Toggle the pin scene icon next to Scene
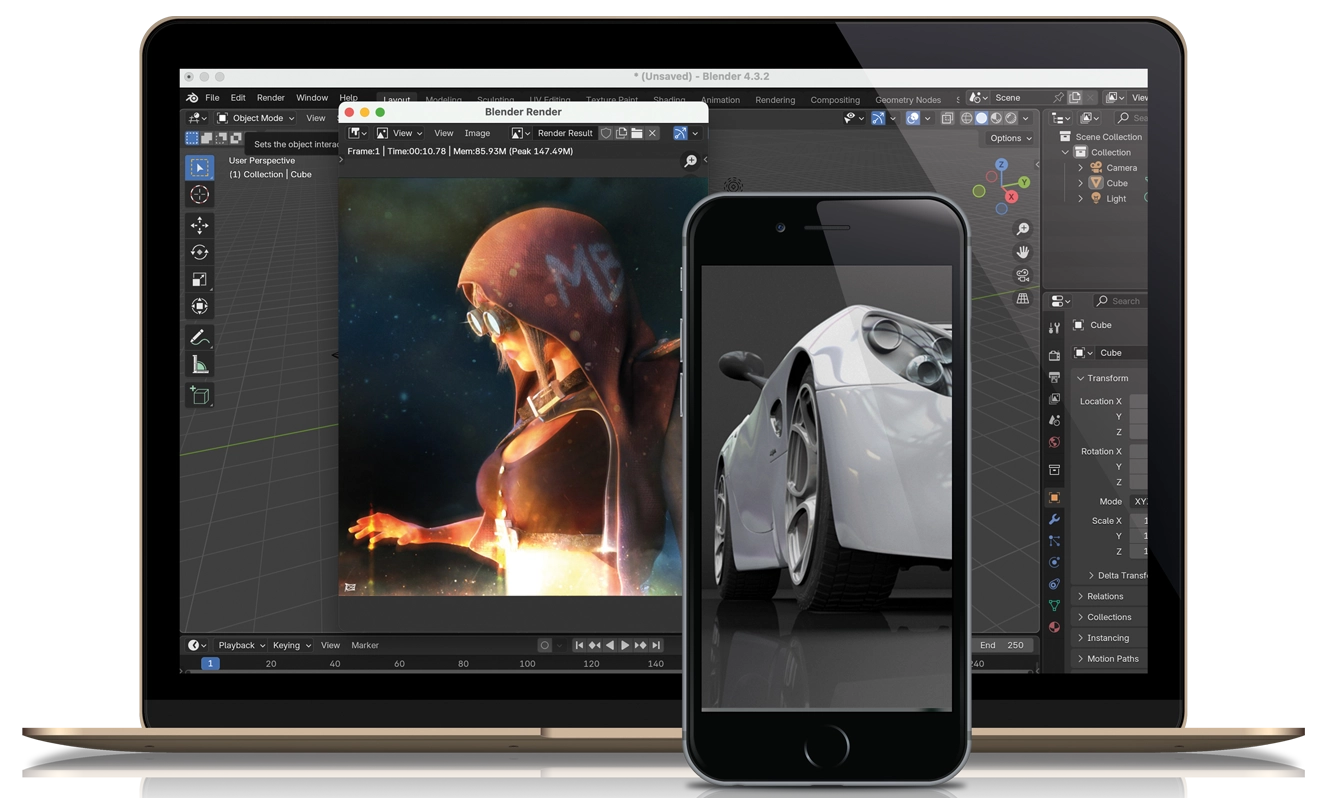Screen dimensions: 1324x798 [1058, 98]
